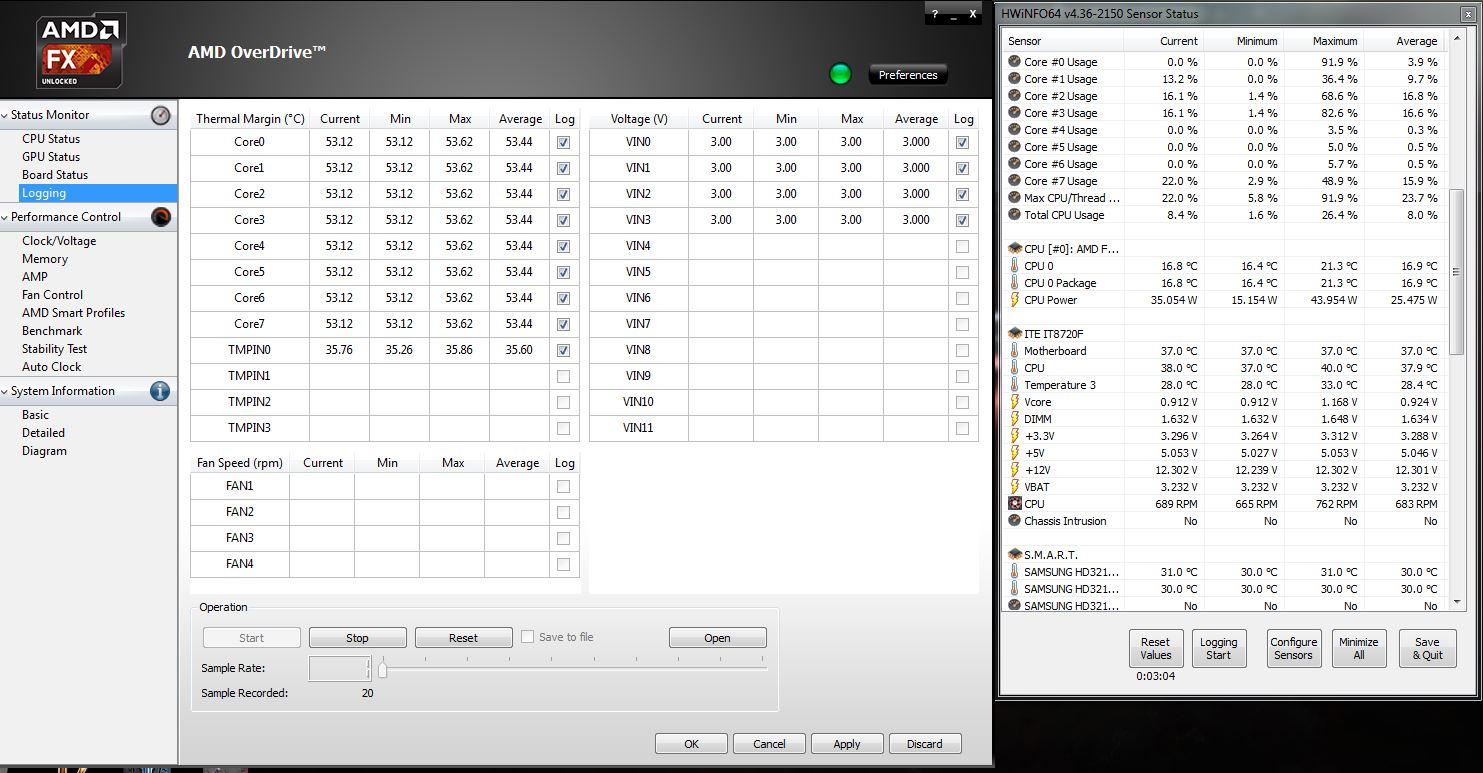Viewport: 1483px width, 773px height.
Task: Open AMD Smart Profiles
Action: click(73, 313)
